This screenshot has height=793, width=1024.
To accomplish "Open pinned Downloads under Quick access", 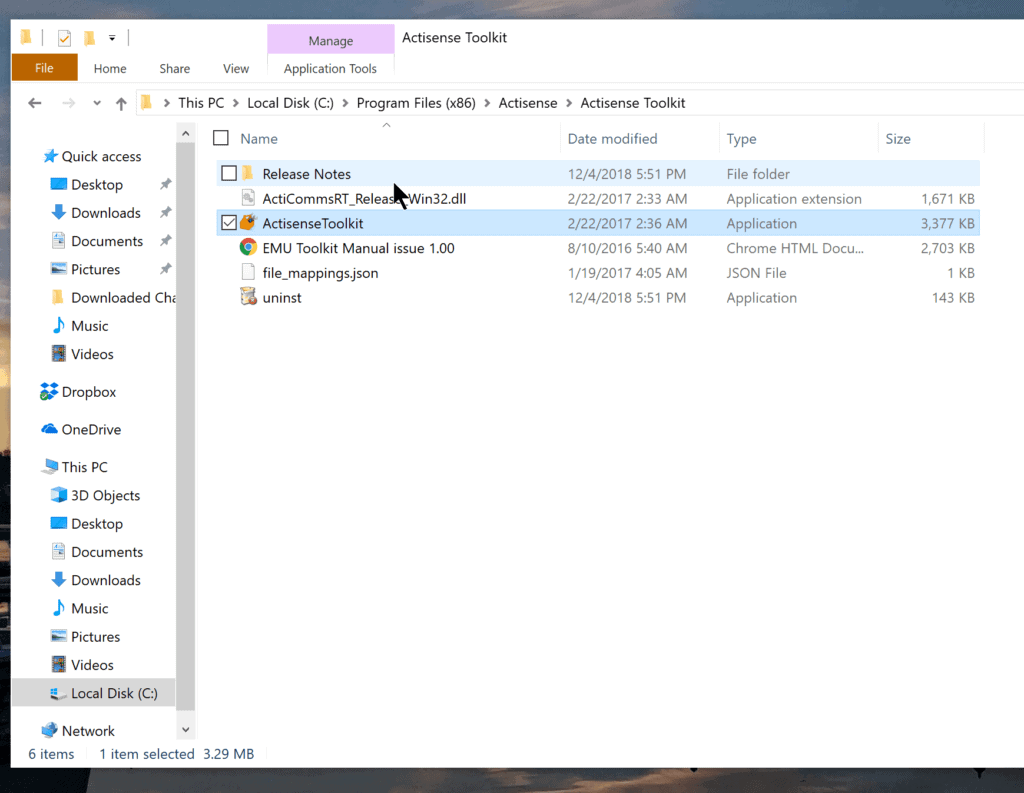I will coord(106,213).
